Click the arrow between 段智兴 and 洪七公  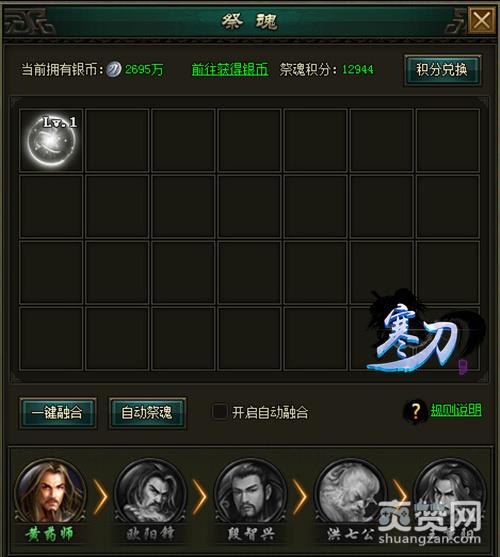click(300, 497)
